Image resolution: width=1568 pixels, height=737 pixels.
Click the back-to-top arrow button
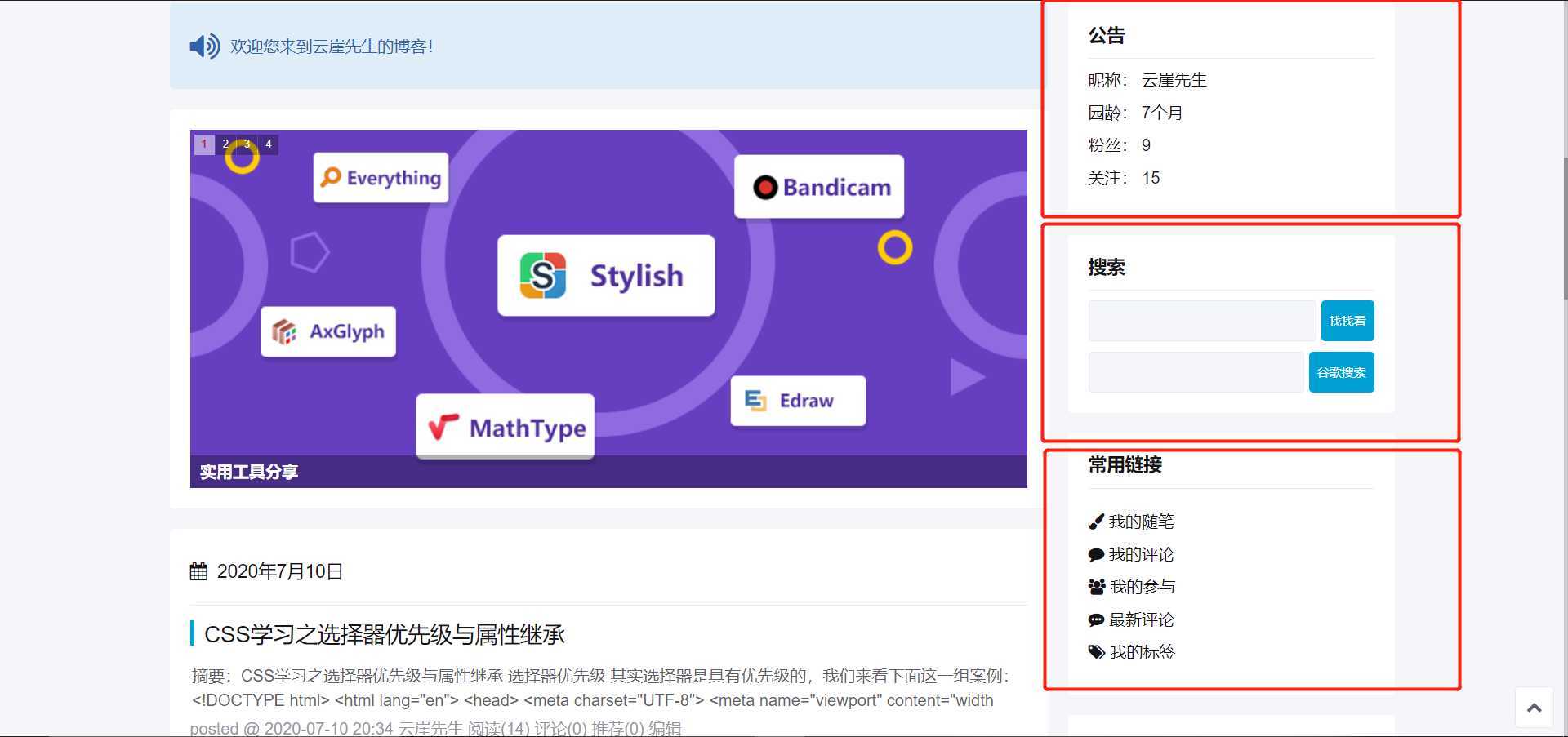(x=1535, y=708)
